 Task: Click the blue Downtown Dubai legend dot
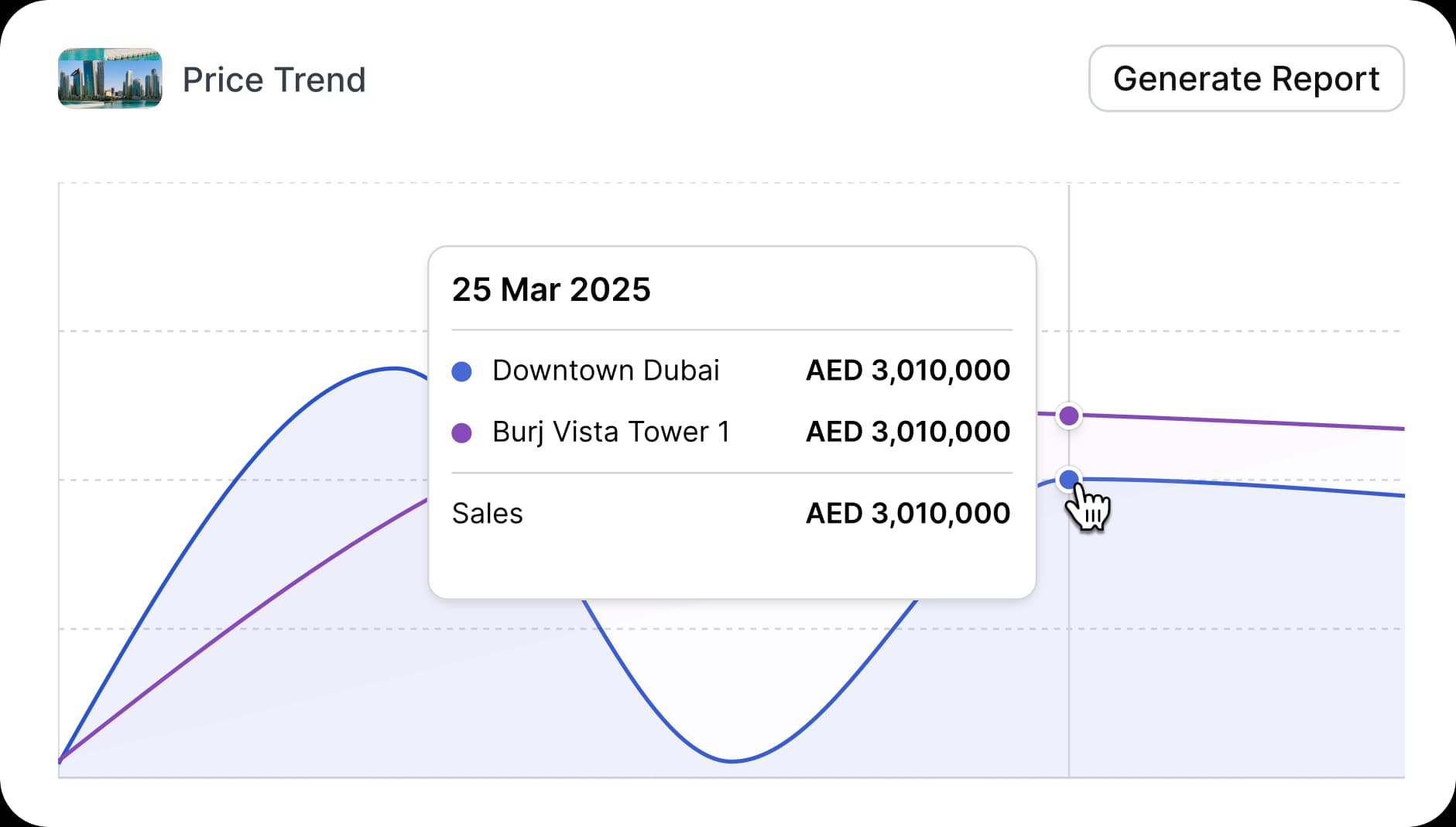[x=461, y=371]
